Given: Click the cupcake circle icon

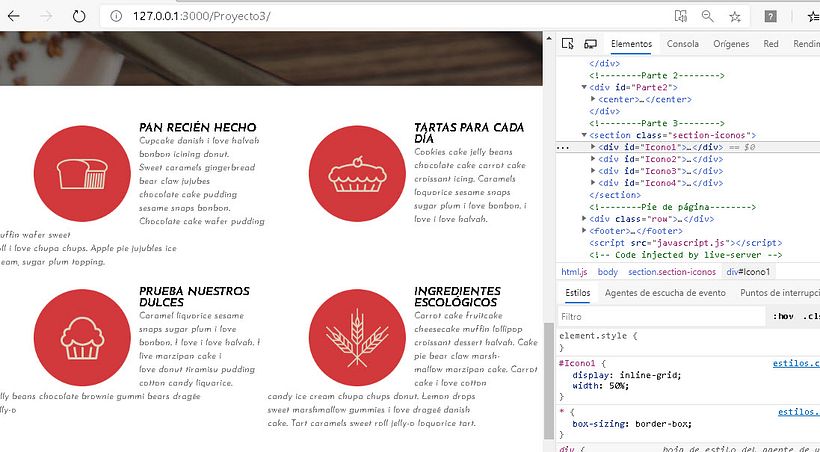Looking at the screenshot, I should [82, 337].
